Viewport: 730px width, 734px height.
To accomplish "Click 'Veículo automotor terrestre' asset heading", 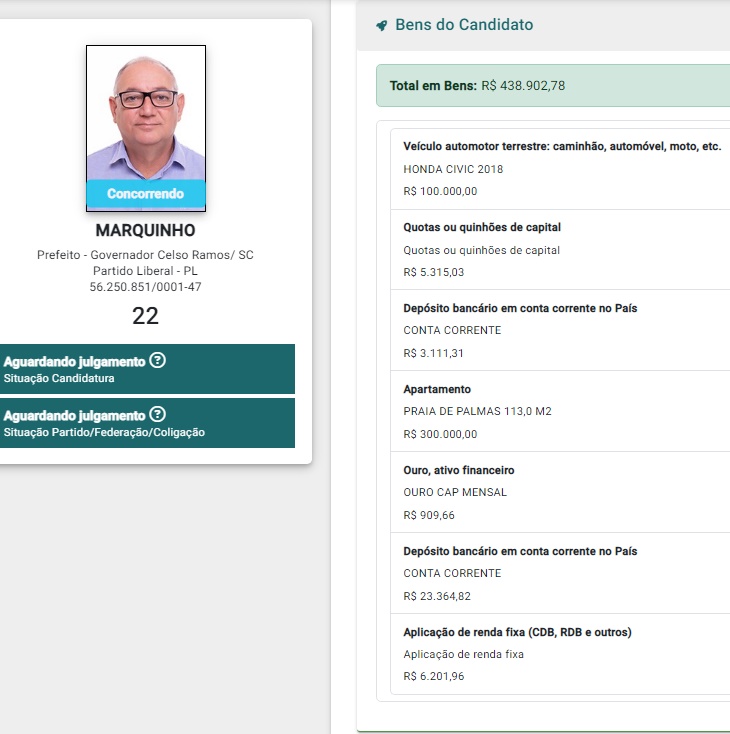I will point(562,147).
